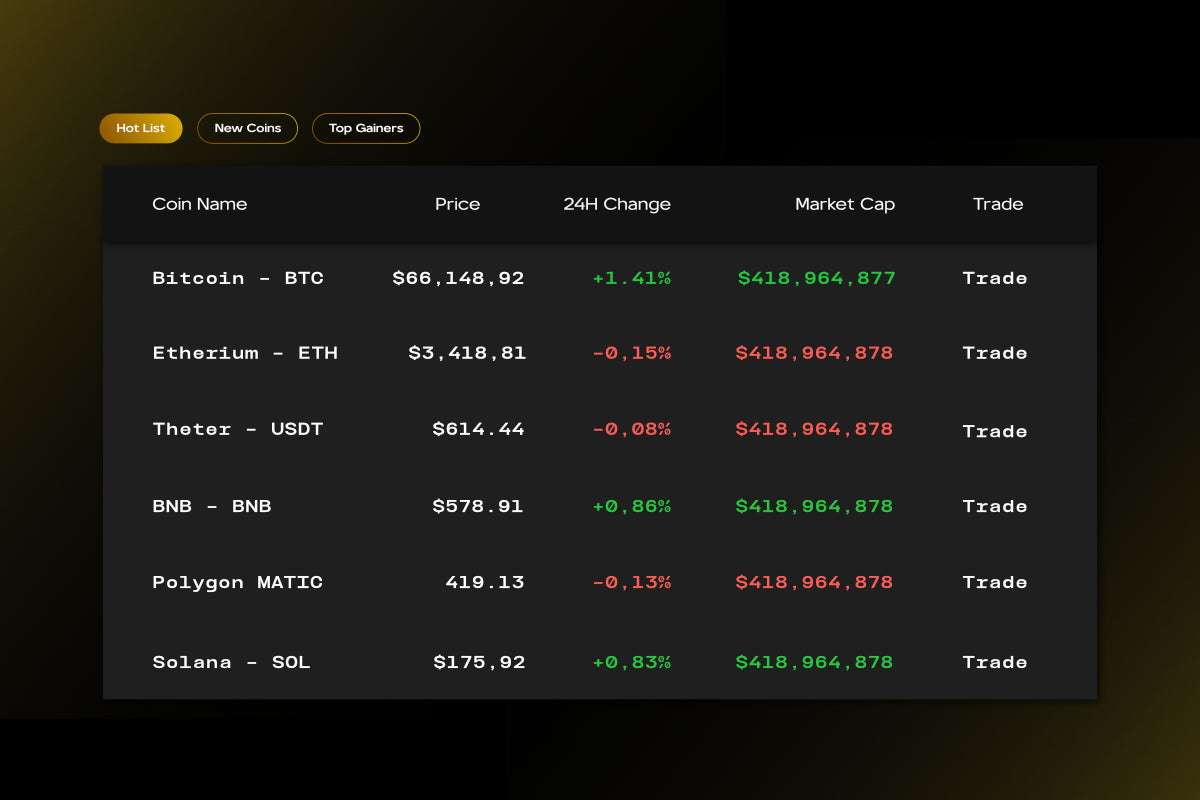Sort by the Coin Name column header
Image resolution: width=1200 pixels, height=800 pixels.
[199, 204]
